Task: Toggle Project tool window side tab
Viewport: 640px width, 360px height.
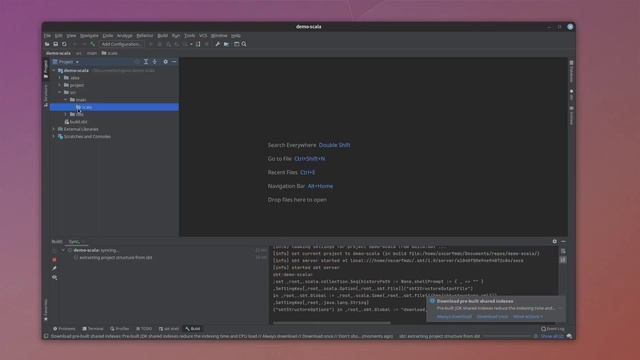Action: (x=46, y=69)
